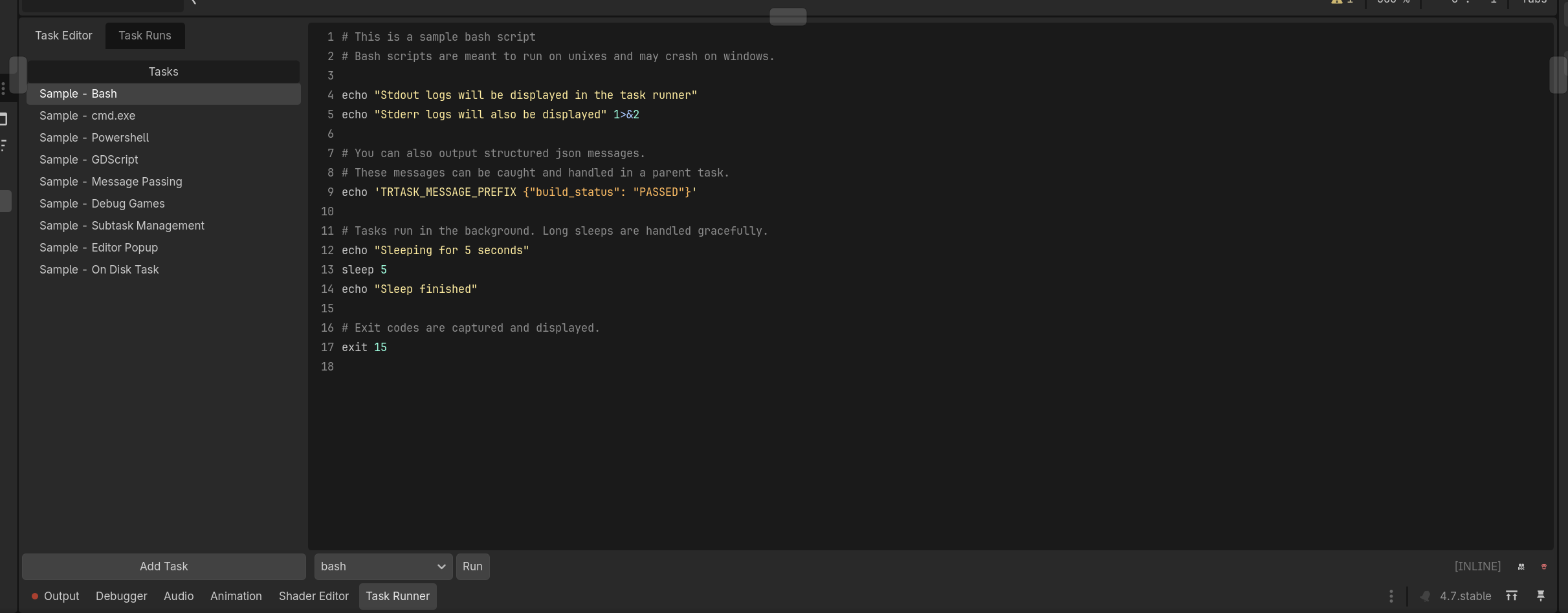Place cursor on line 13 'sleep 5'
1568x613 pixels.
tap(364, 270)
